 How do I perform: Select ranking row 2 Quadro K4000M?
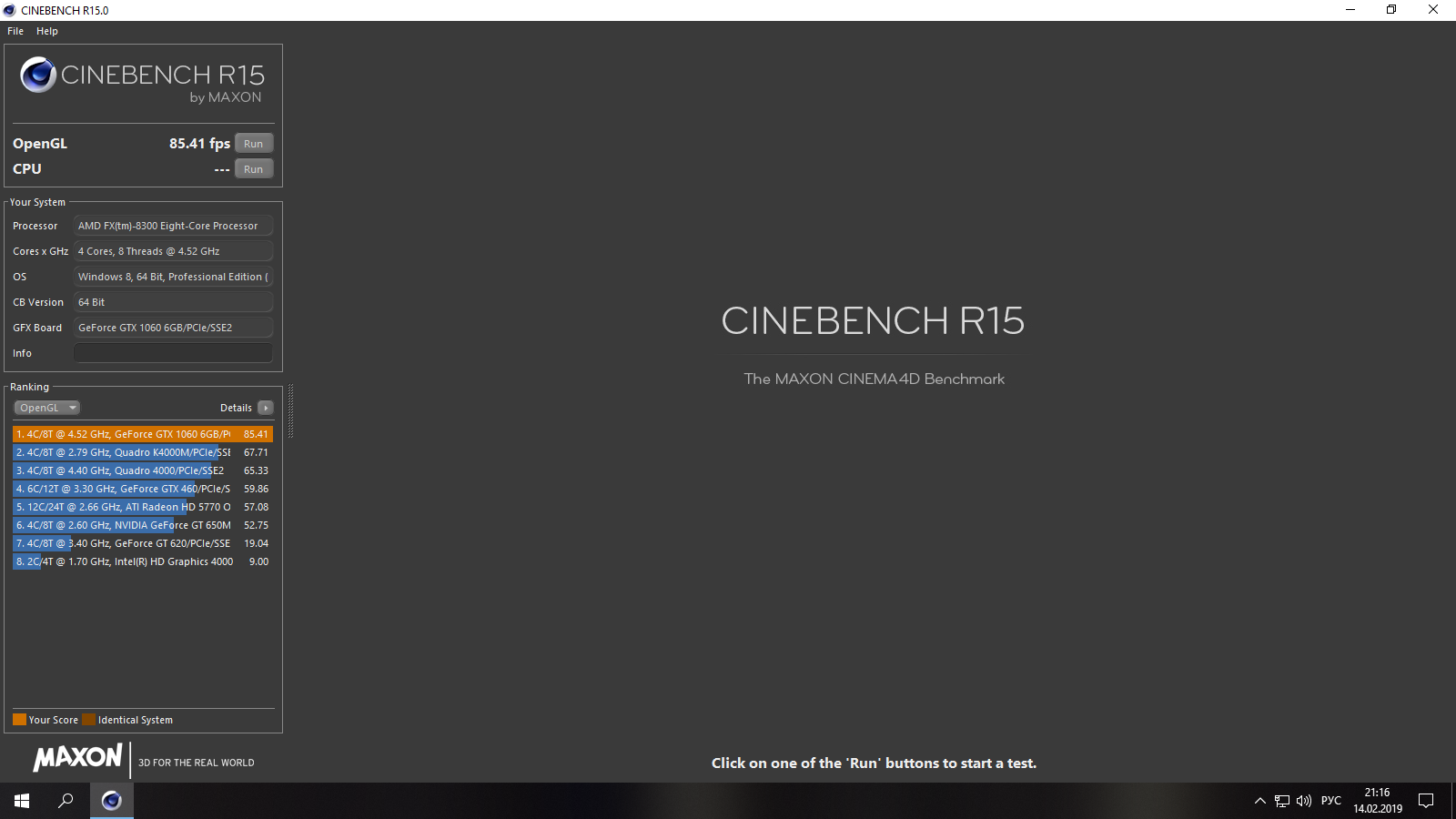(143, 452)
